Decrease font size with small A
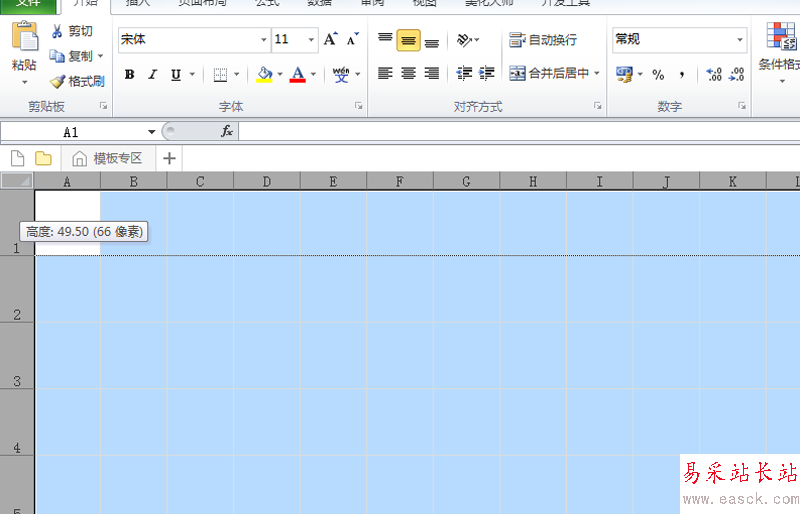 coord(352,39)
